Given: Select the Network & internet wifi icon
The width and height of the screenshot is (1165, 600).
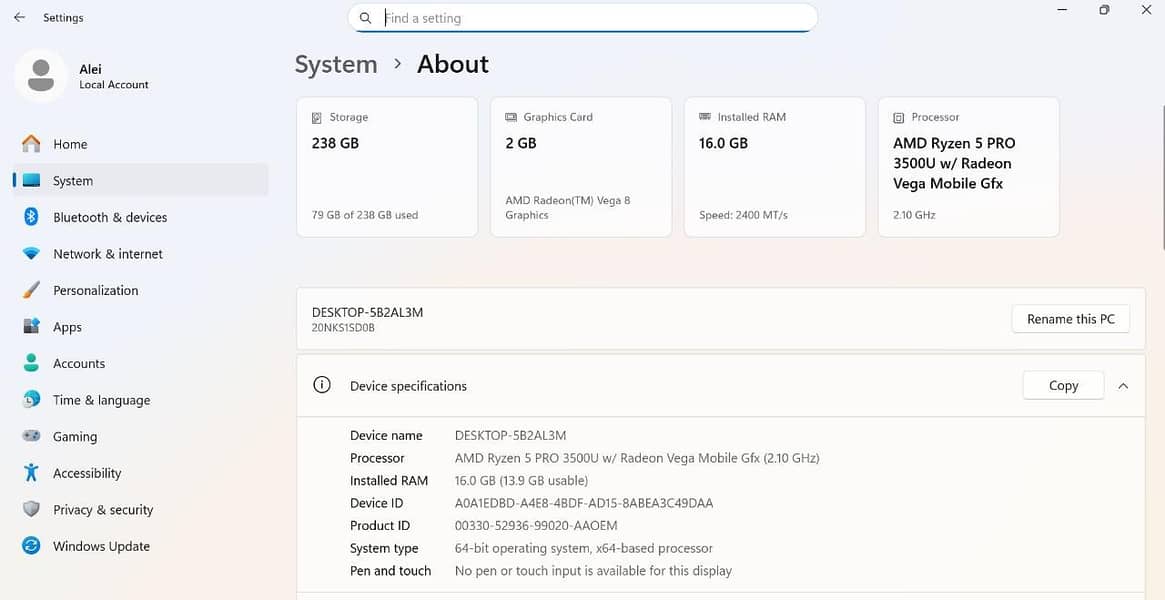Looking at the screenshot, I should (x=31, y=254).
